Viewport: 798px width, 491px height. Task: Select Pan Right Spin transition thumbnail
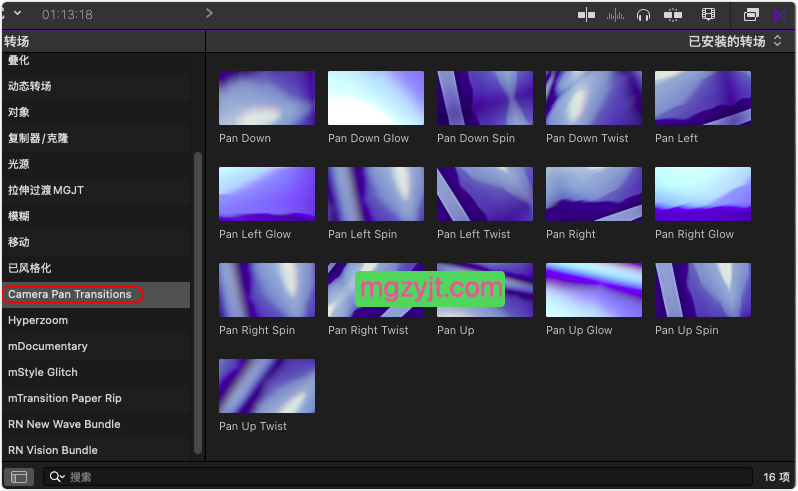coord(267,290)
